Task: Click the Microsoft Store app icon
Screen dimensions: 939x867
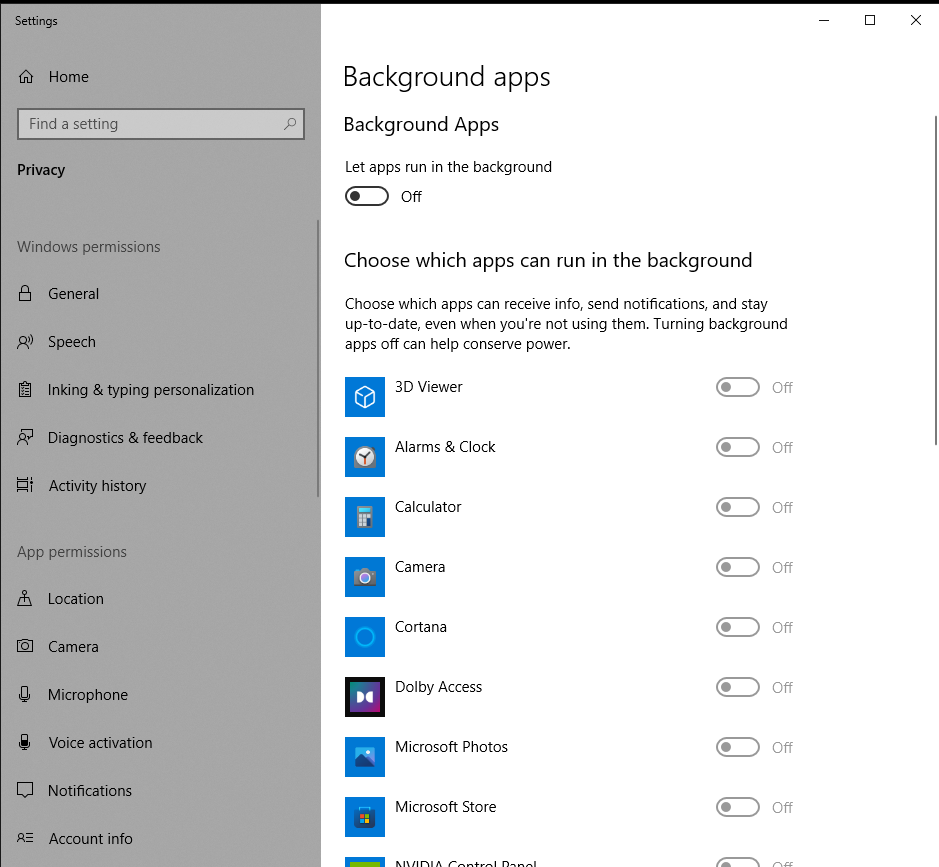Action: [364, 817]
